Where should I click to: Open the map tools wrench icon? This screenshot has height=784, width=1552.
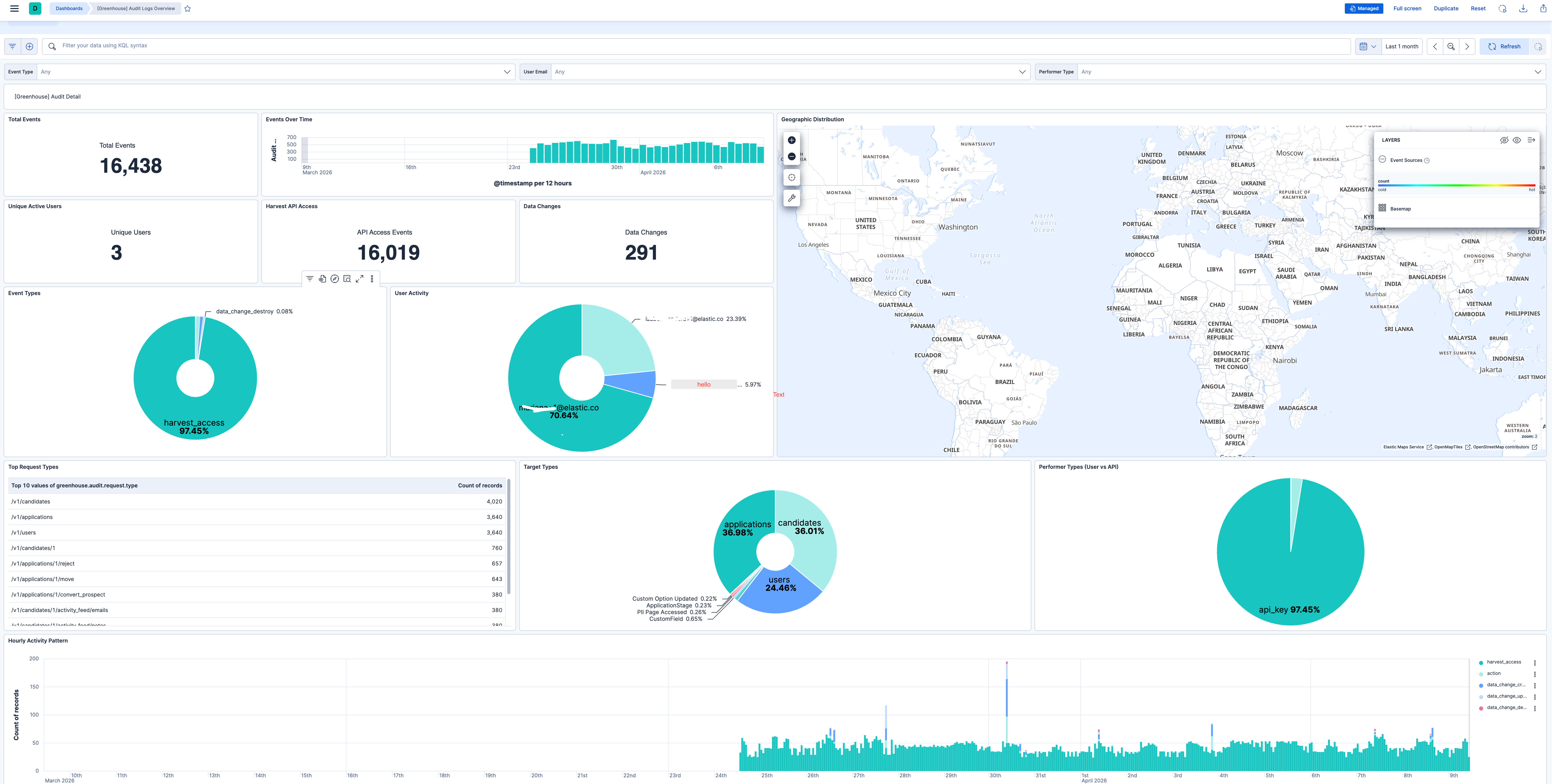[x=792, y=198]
